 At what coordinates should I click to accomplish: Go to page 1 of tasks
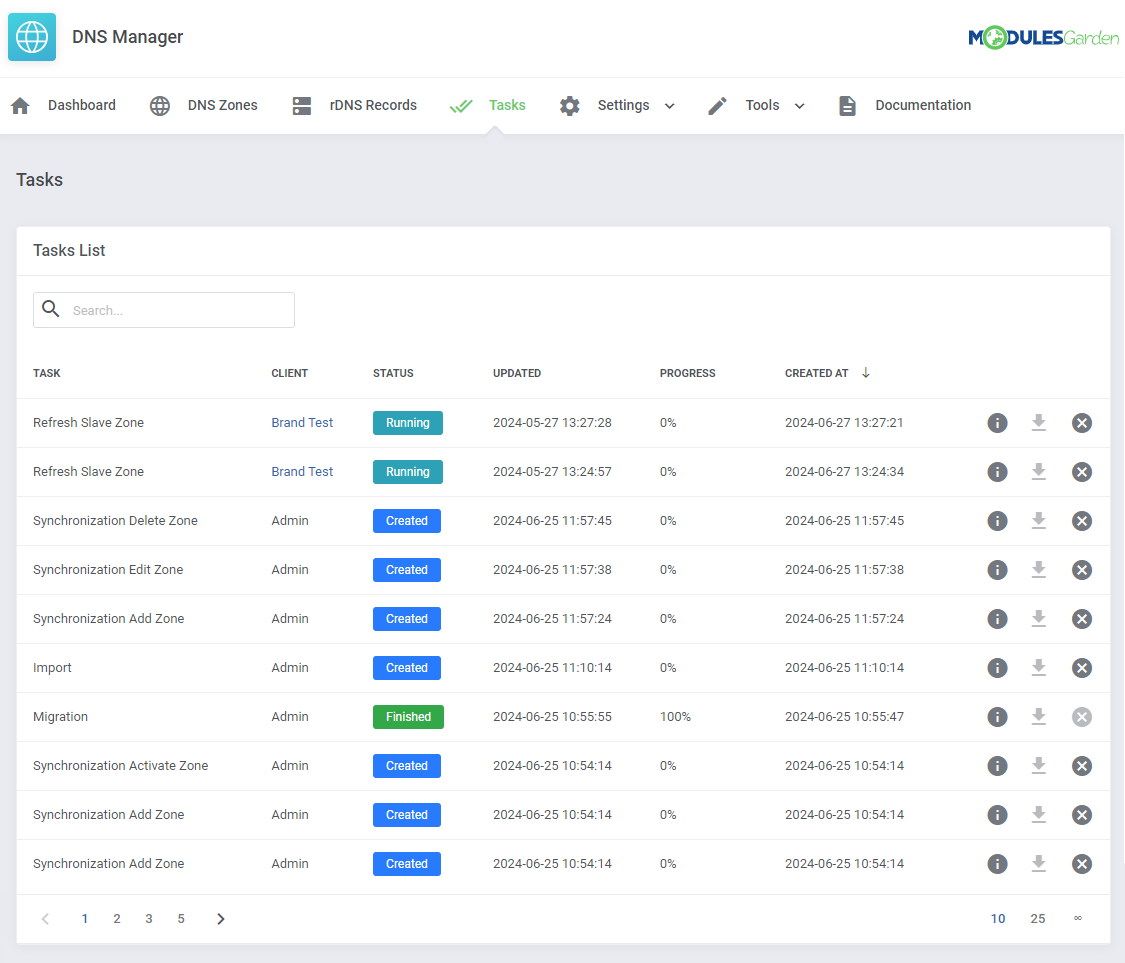[85, 919]
